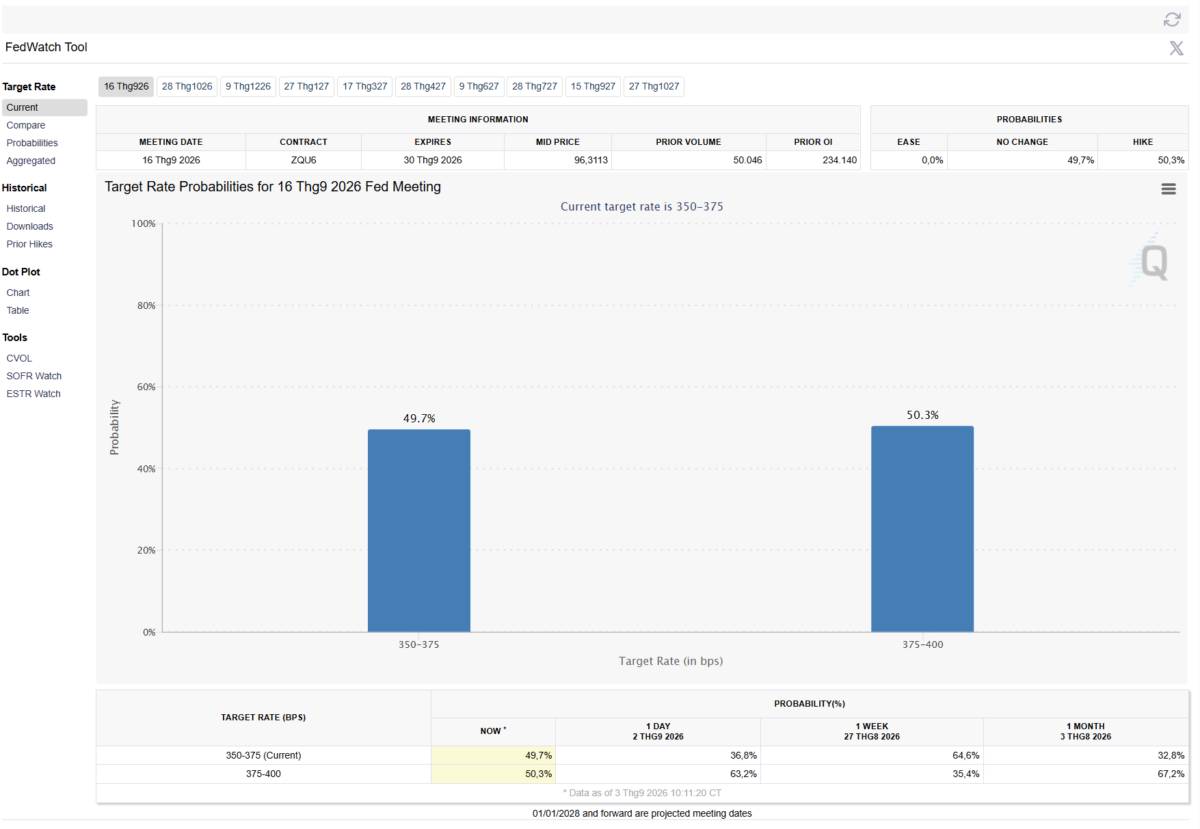Click the '1 WEEK 27 THG8 2026' column header
Viewport: 1200px width, 829px height.
coord(872,731)
